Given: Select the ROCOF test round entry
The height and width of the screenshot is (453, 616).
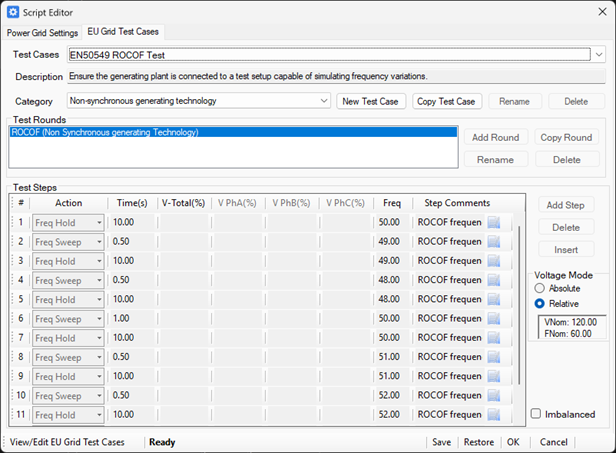Looking at the screenshot, I should pos(232,132).
